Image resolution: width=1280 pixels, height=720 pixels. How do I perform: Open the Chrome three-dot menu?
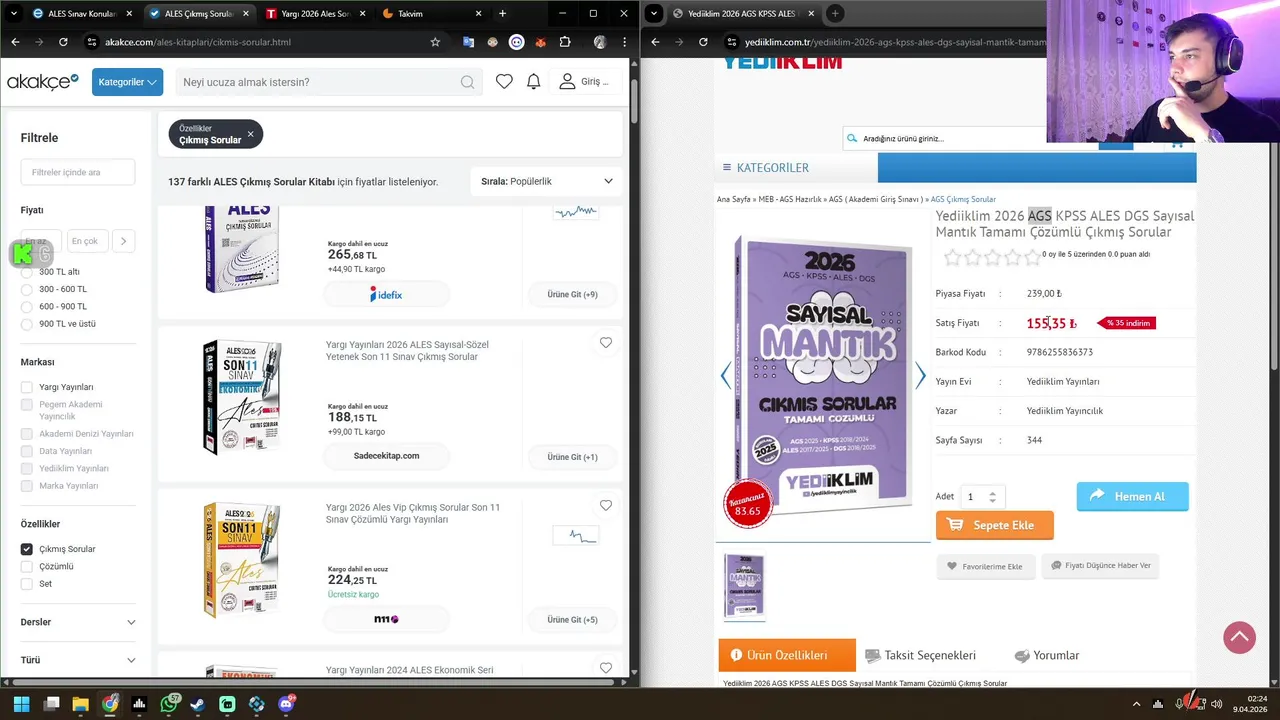point(624,42)
